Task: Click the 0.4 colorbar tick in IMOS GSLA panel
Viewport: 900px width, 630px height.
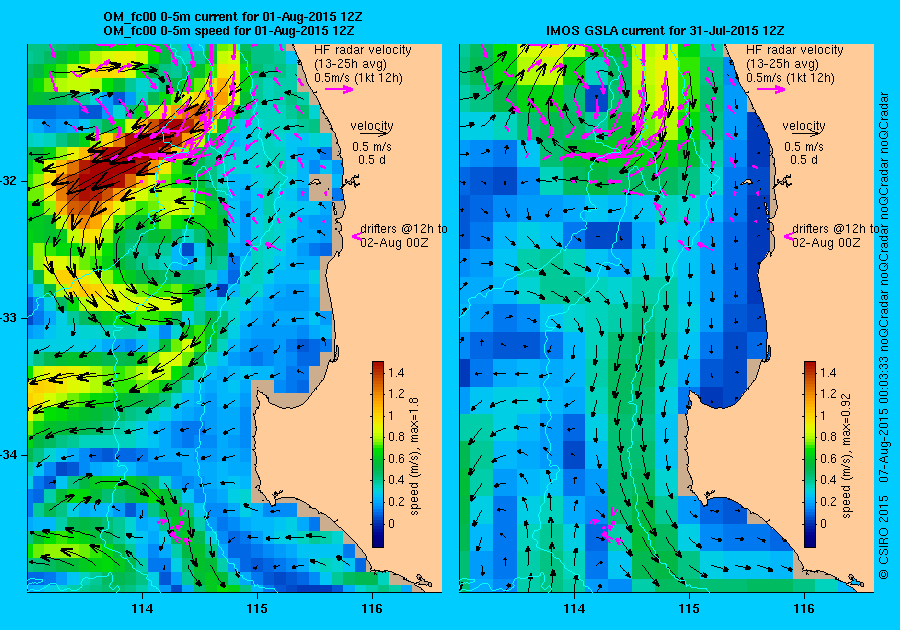Action: [x=828, y=480]
